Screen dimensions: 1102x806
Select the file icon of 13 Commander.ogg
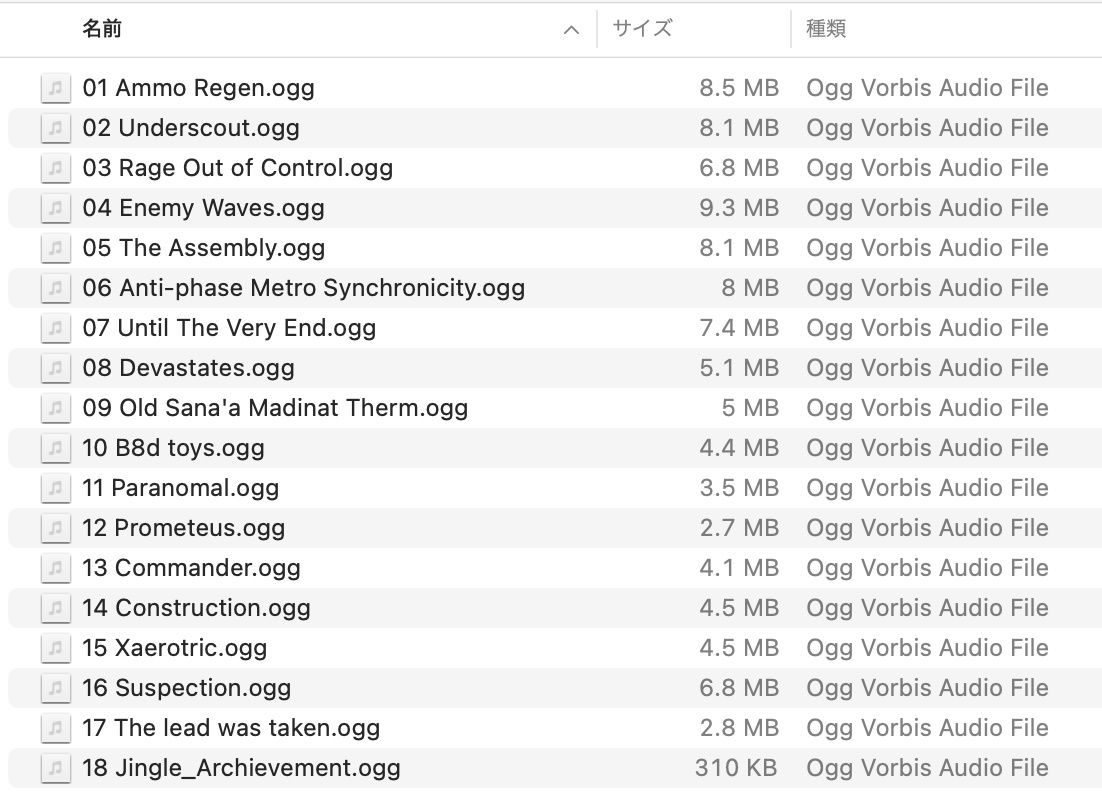click(56, 568)
